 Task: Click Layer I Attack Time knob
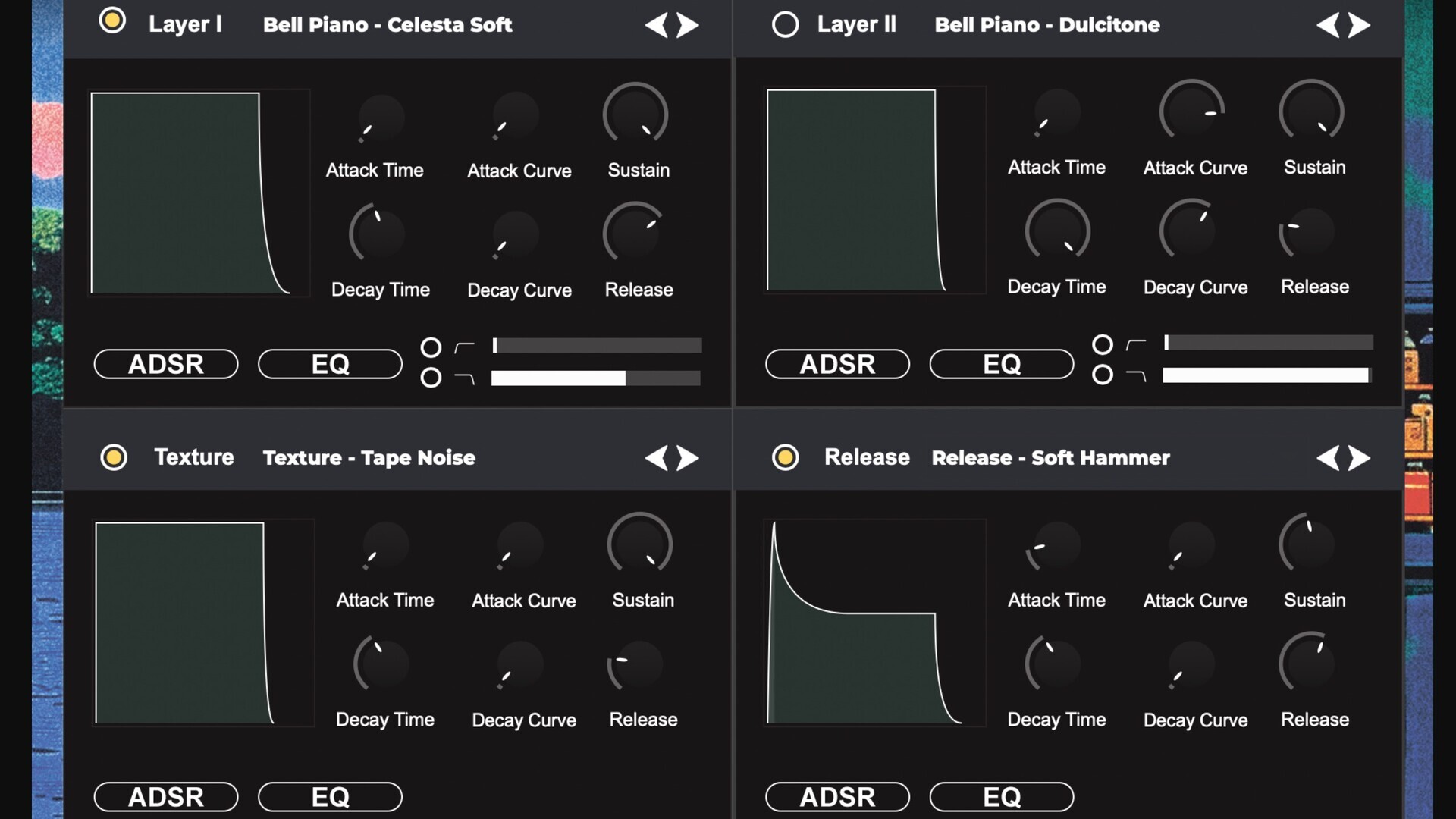click(381, 118)
